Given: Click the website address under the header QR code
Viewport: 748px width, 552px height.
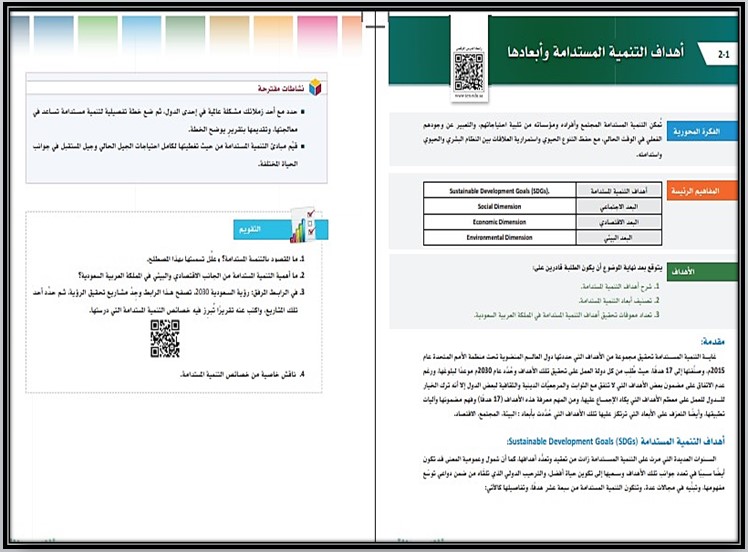Looking at the screenshot, I should pos(468,95).
